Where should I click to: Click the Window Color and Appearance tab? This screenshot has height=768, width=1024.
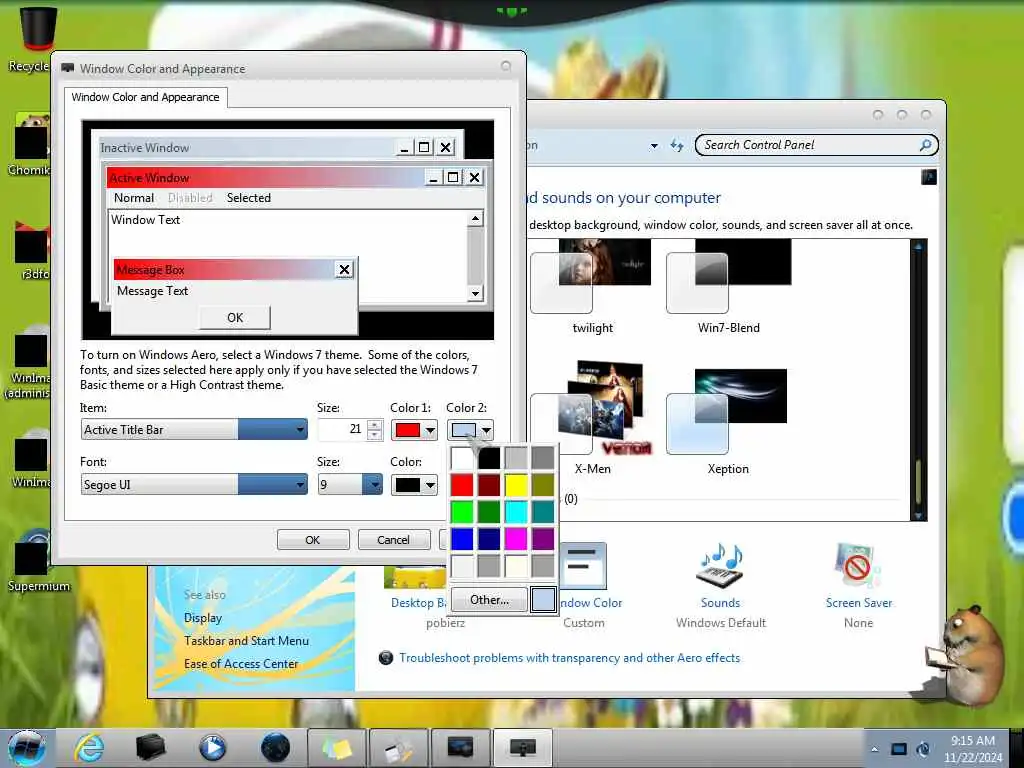tap(146, 97)
